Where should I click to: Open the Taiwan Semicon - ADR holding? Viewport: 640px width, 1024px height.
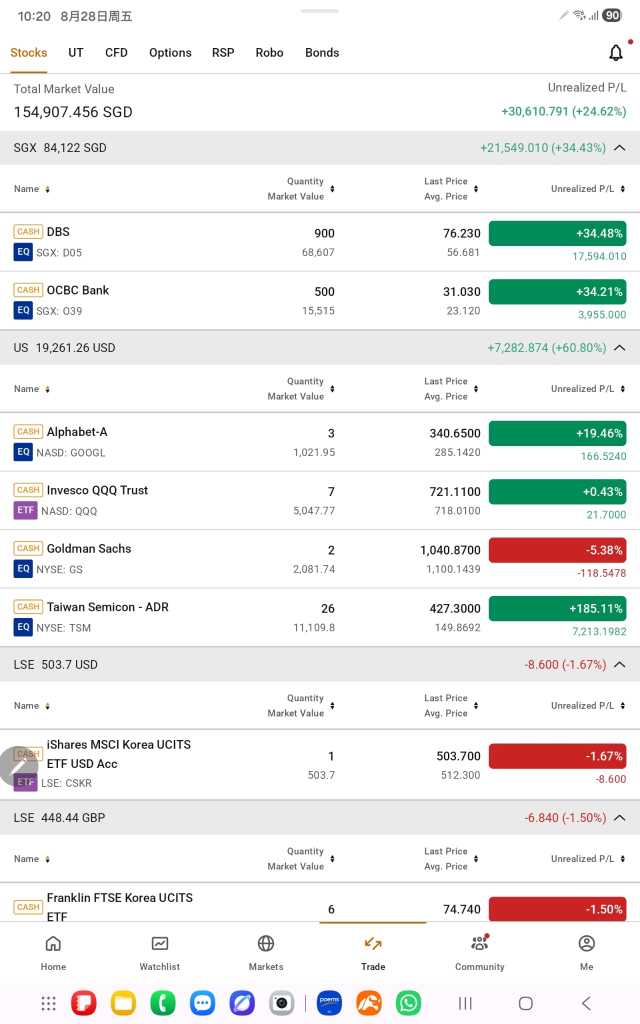click(320, 617)
